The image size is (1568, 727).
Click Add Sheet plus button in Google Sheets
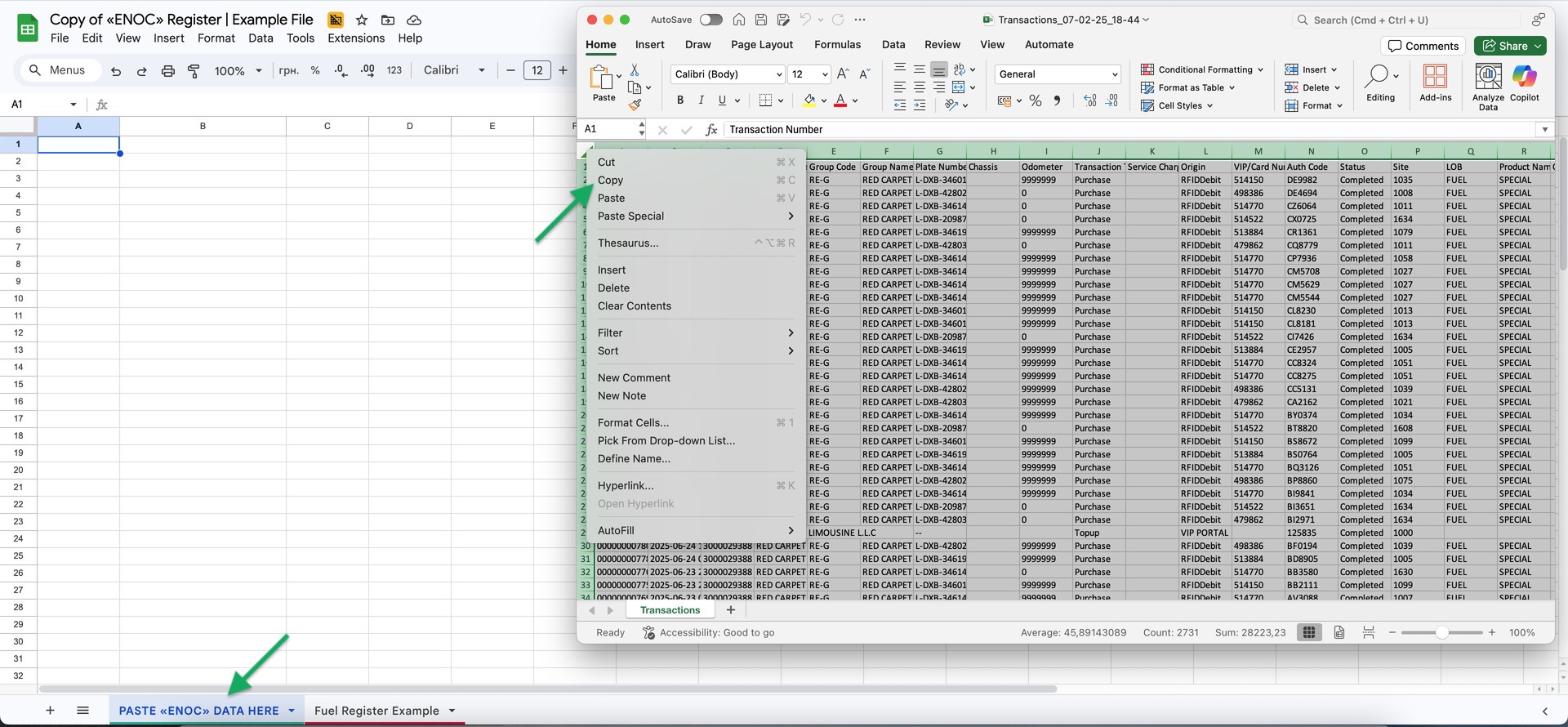50,711
